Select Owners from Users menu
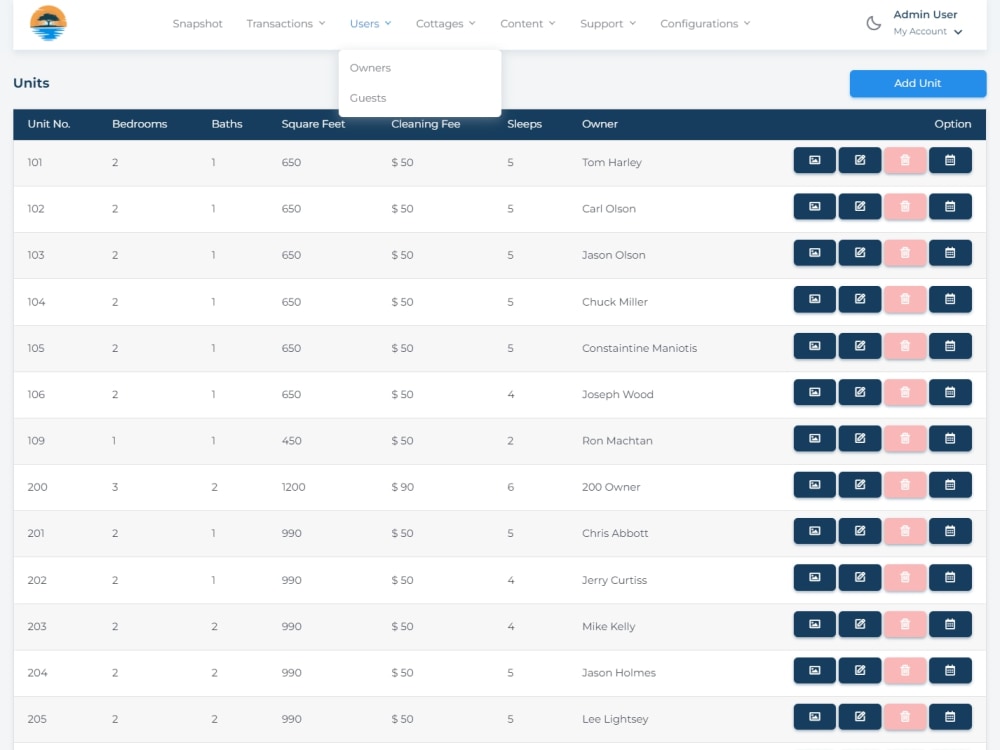 tap(370, 68)
